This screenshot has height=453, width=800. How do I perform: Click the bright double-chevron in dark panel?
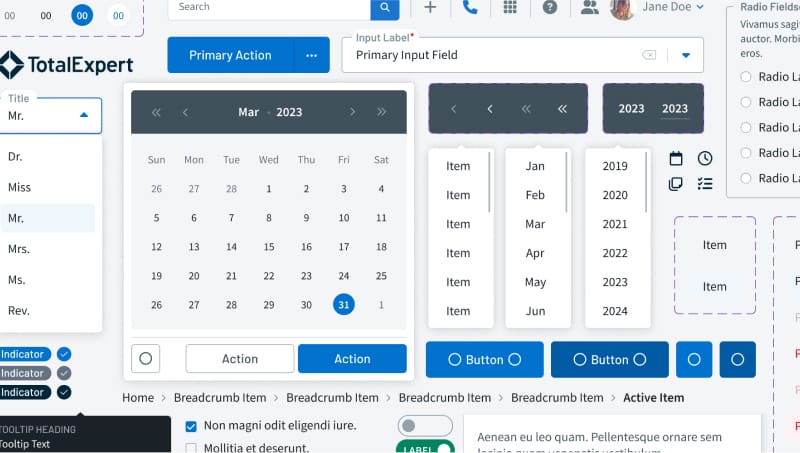(562, 109)
